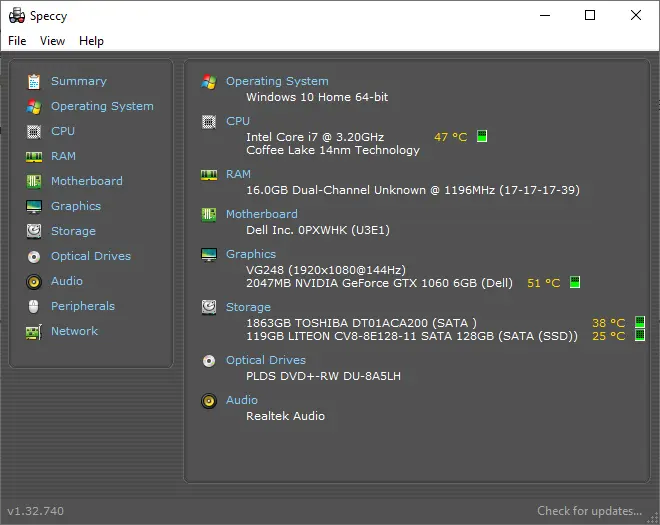Click the Storage drive icon in summary panel

(x=209, y=307)
